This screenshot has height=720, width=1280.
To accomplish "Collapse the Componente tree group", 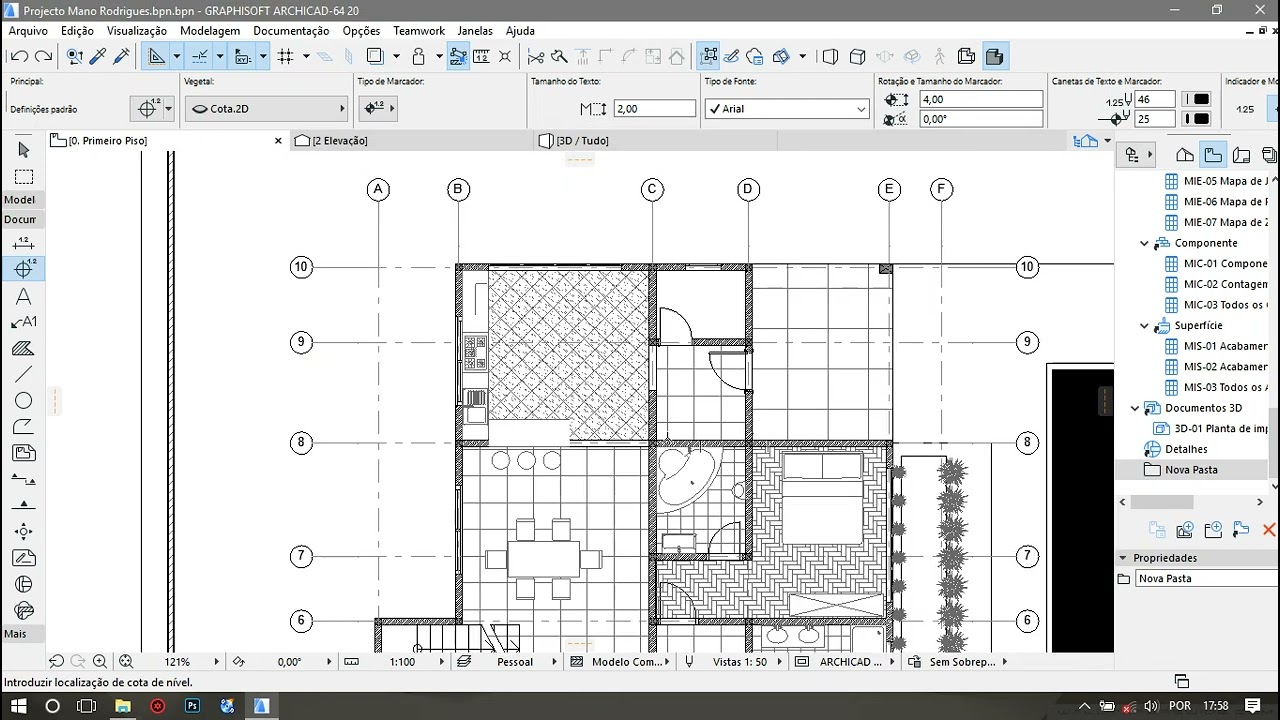I will [x=1145, y=243].
